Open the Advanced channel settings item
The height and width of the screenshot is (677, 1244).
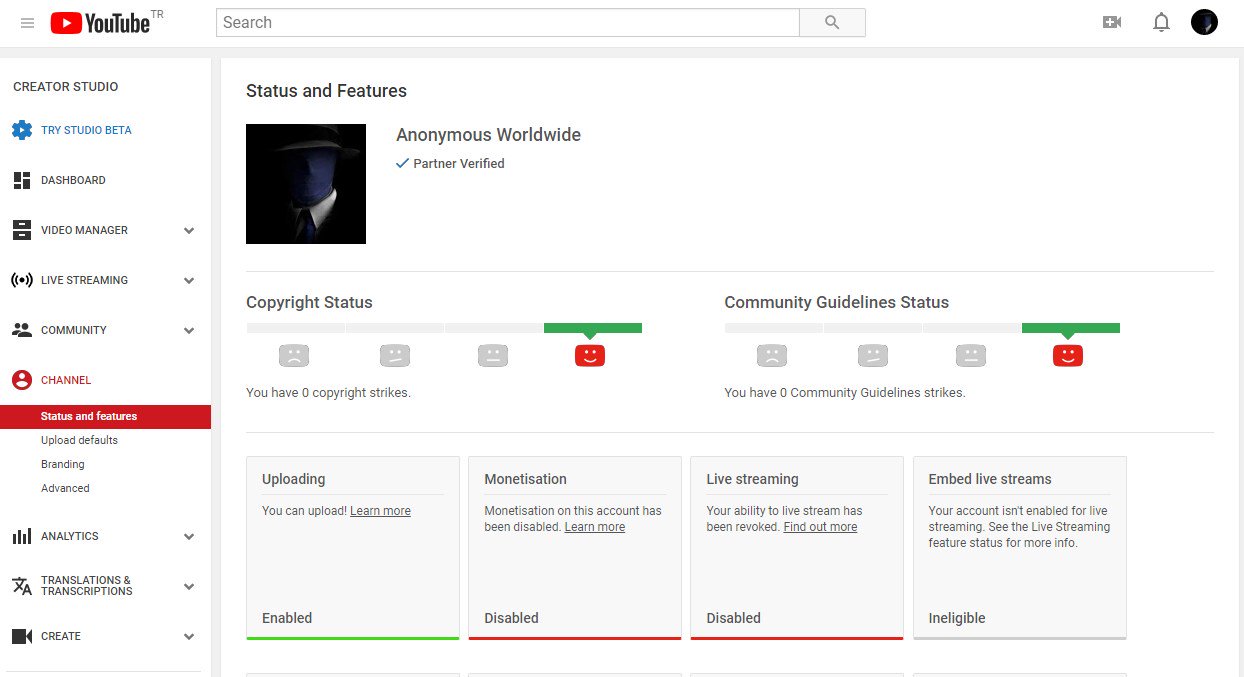point(65,488)
